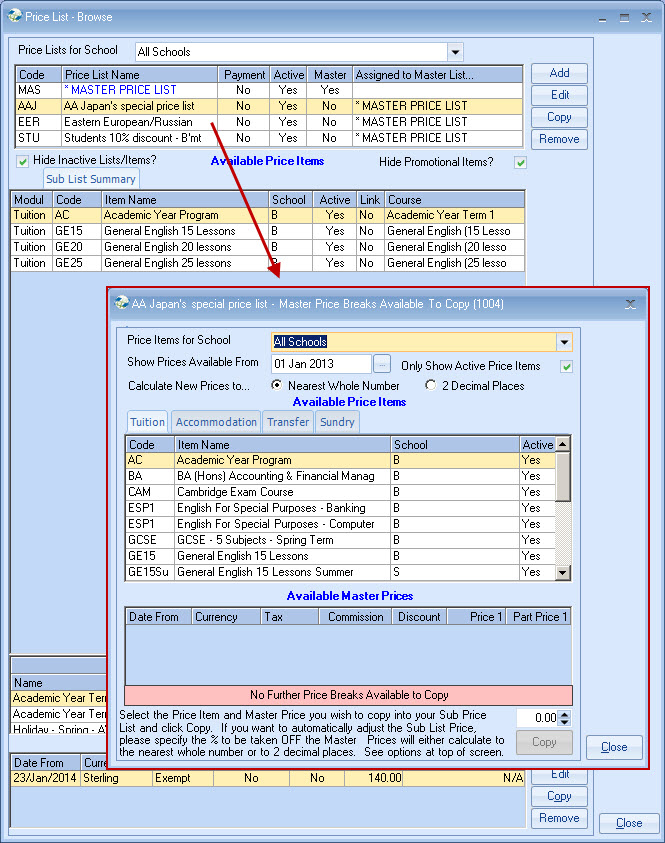The width and height of the screenshot is (665, 843).
Task: Toggle Hide Inactive Lists/Items checkbox
Action: [23, 160]
